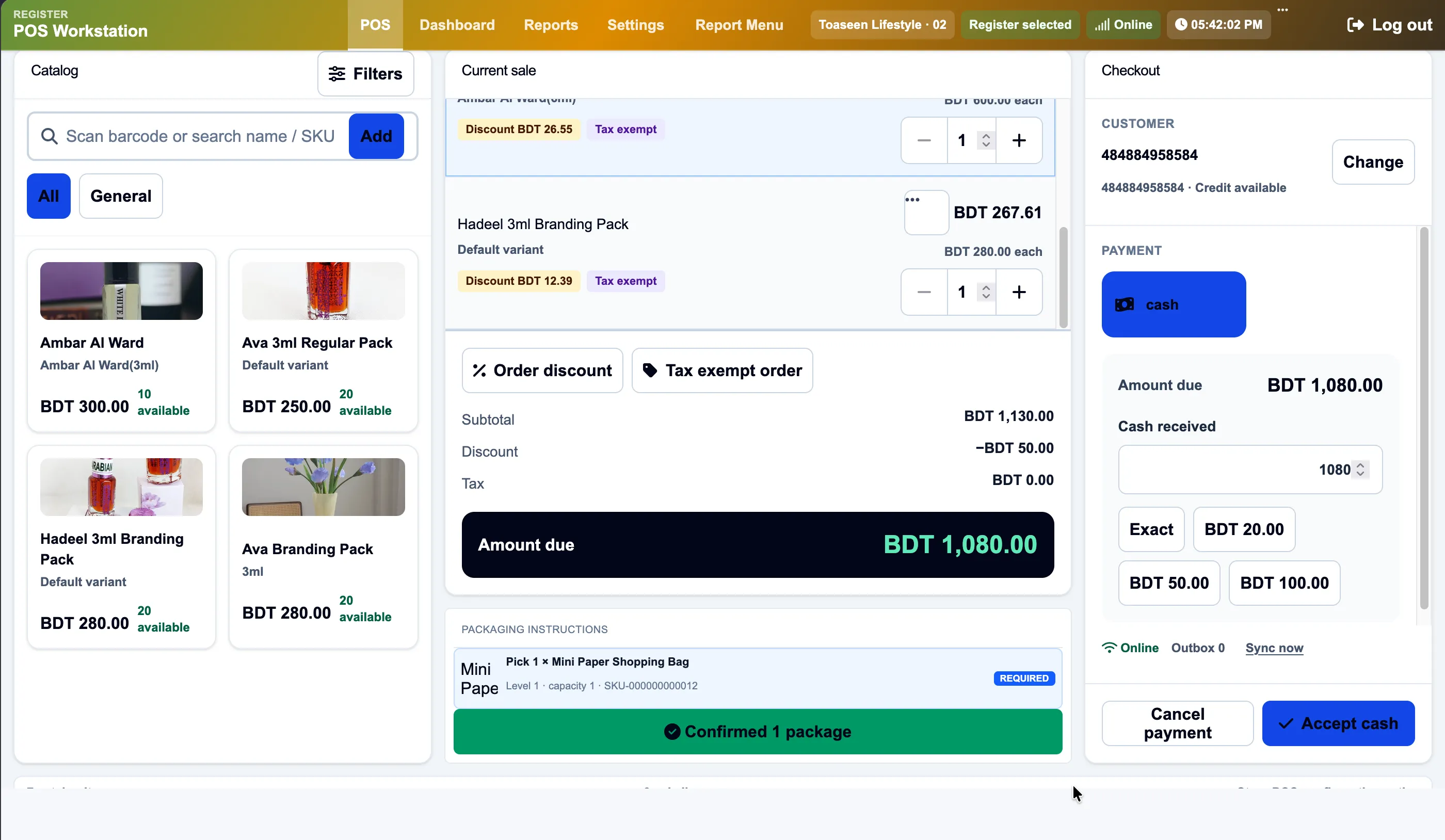Increase quantity of Hadeel 3ml Branding Pack line
This screenshot has height=840, width=1445.
(1019, 292)
